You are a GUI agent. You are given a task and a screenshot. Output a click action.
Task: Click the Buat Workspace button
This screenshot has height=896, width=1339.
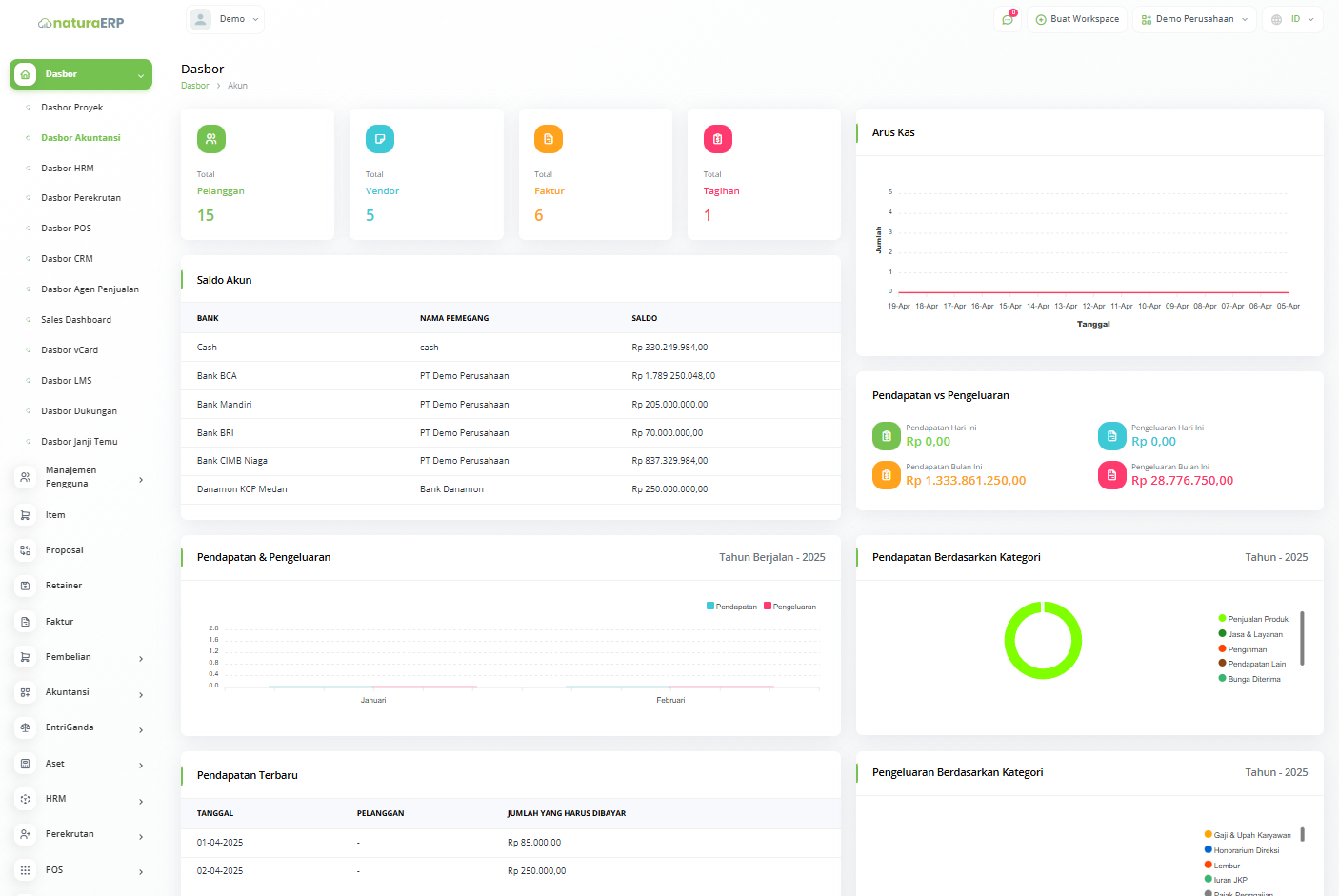(x=1076, y=19)
